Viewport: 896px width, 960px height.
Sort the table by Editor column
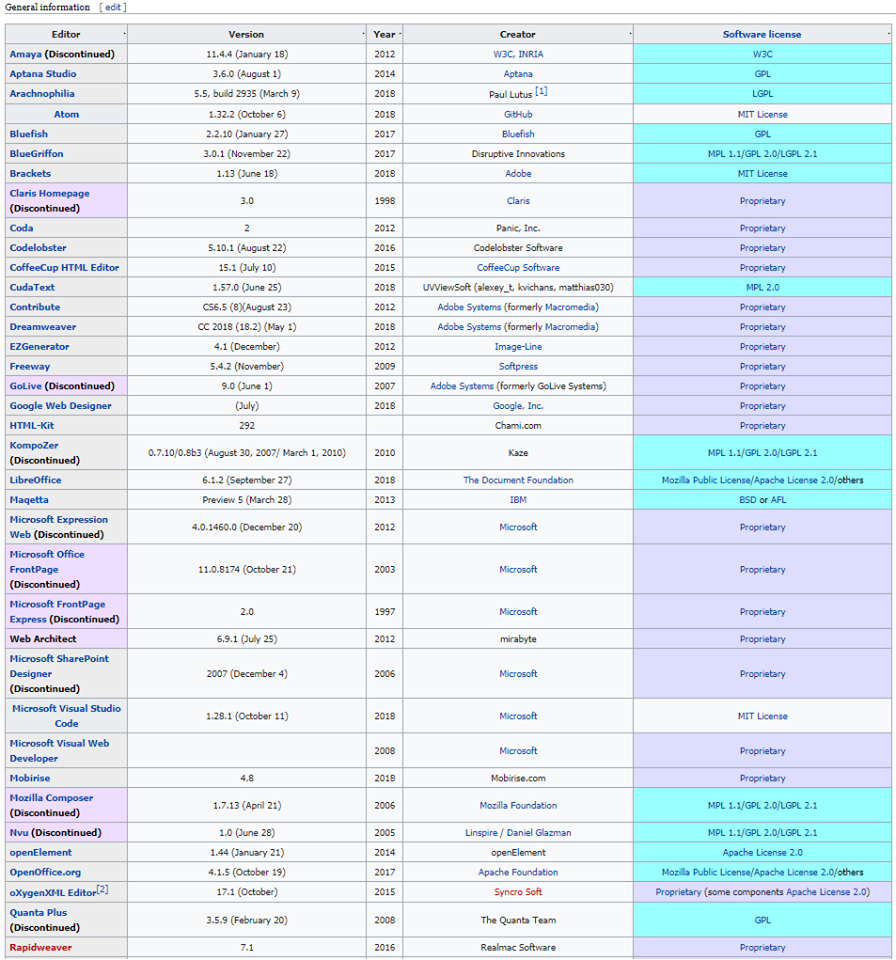66,34
